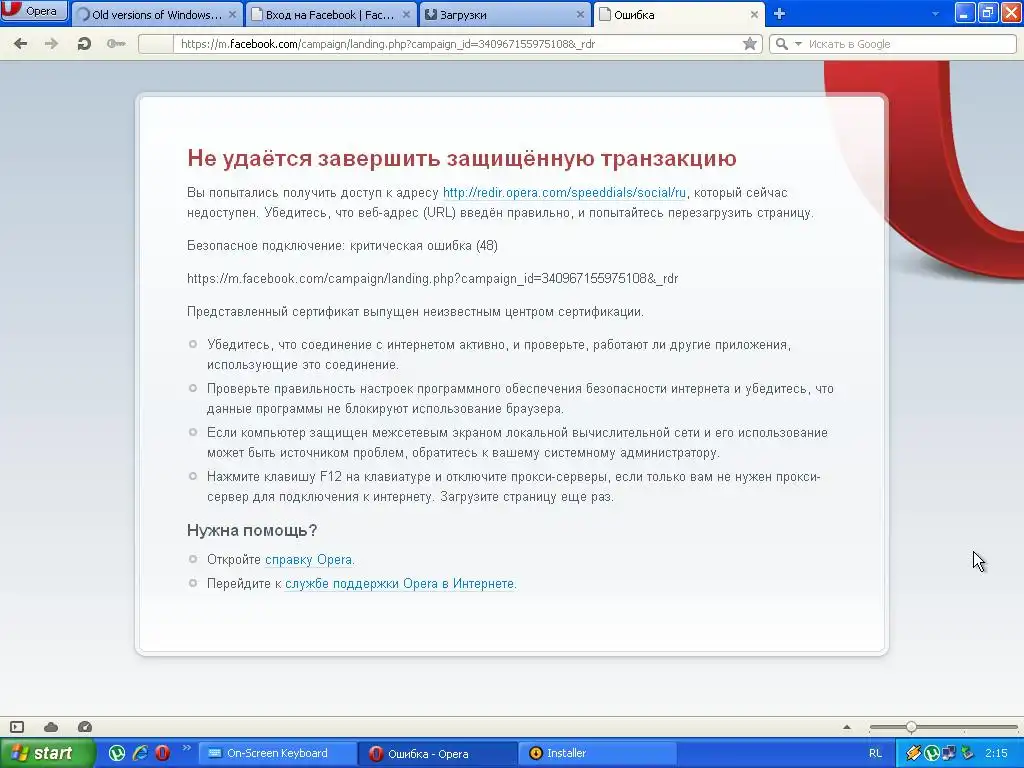
Task: Switch to the Old versions of Windows tab
Action: click(157, 14)
